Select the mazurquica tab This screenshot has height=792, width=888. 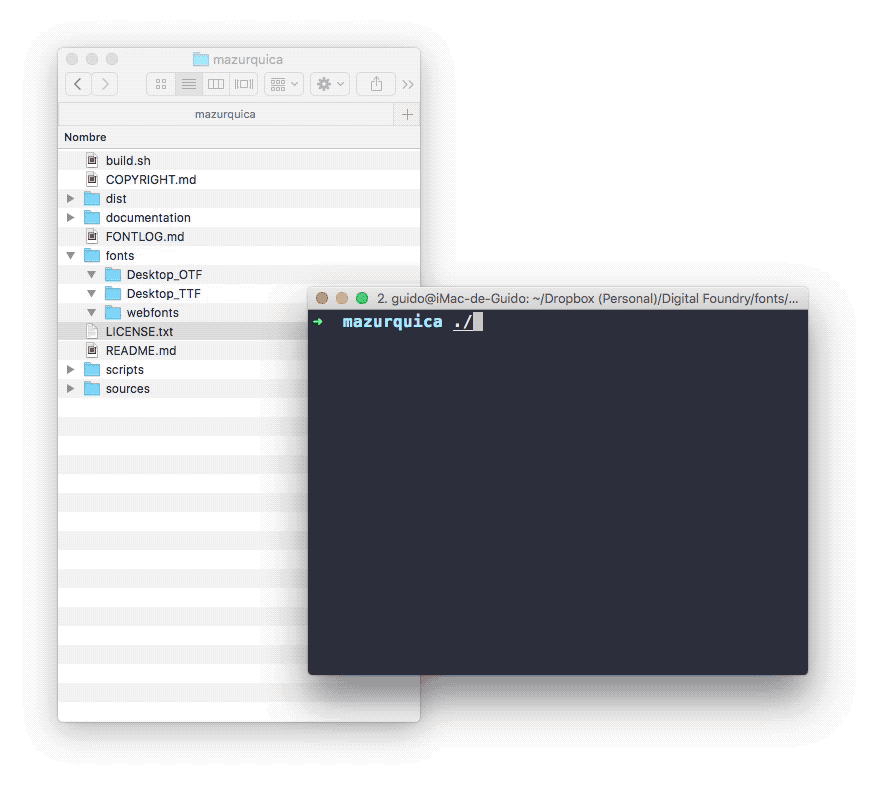pos(225,114)
